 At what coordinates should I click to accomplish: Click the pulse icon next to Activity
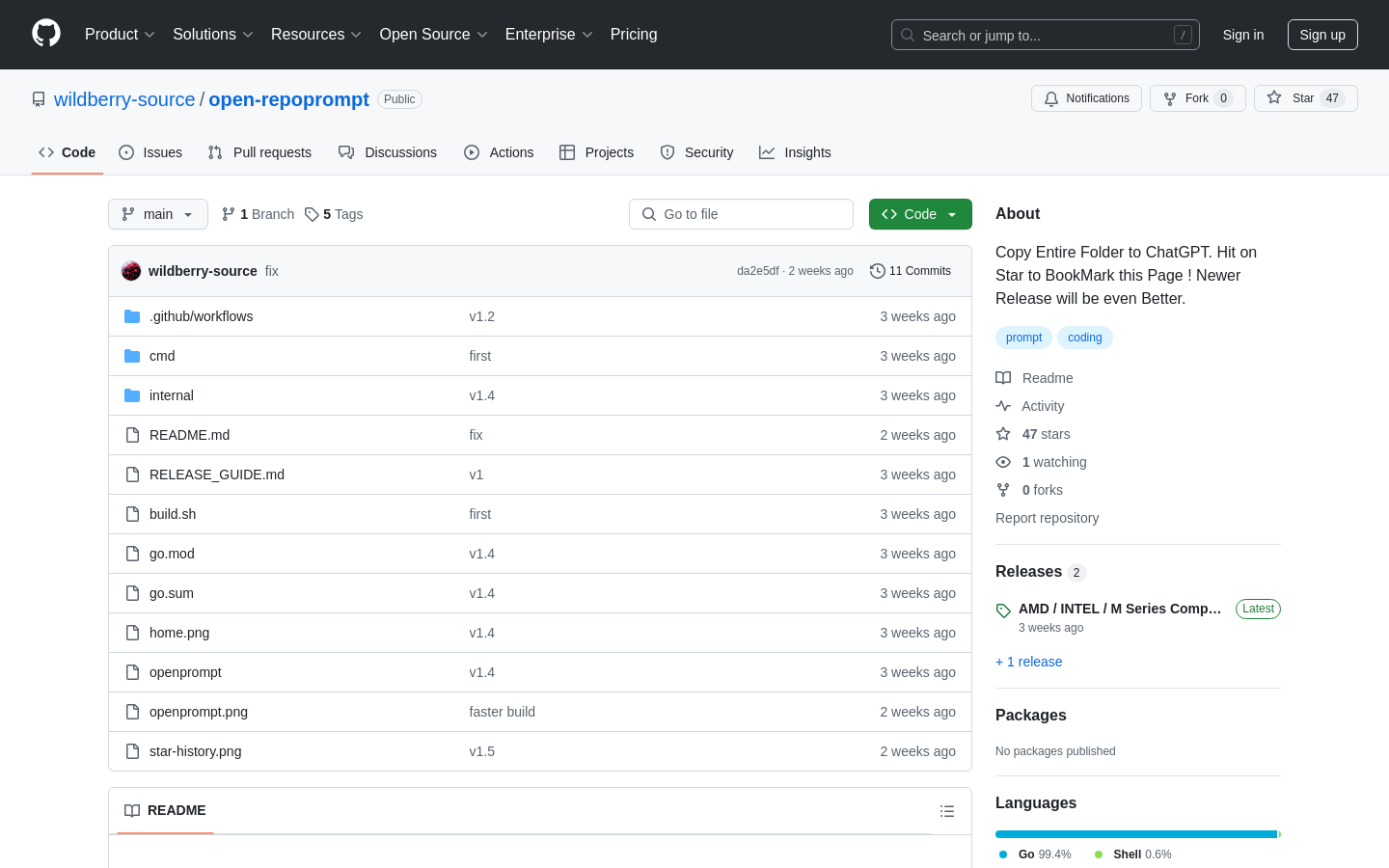pyautogui.click(x=1003, y=406)
